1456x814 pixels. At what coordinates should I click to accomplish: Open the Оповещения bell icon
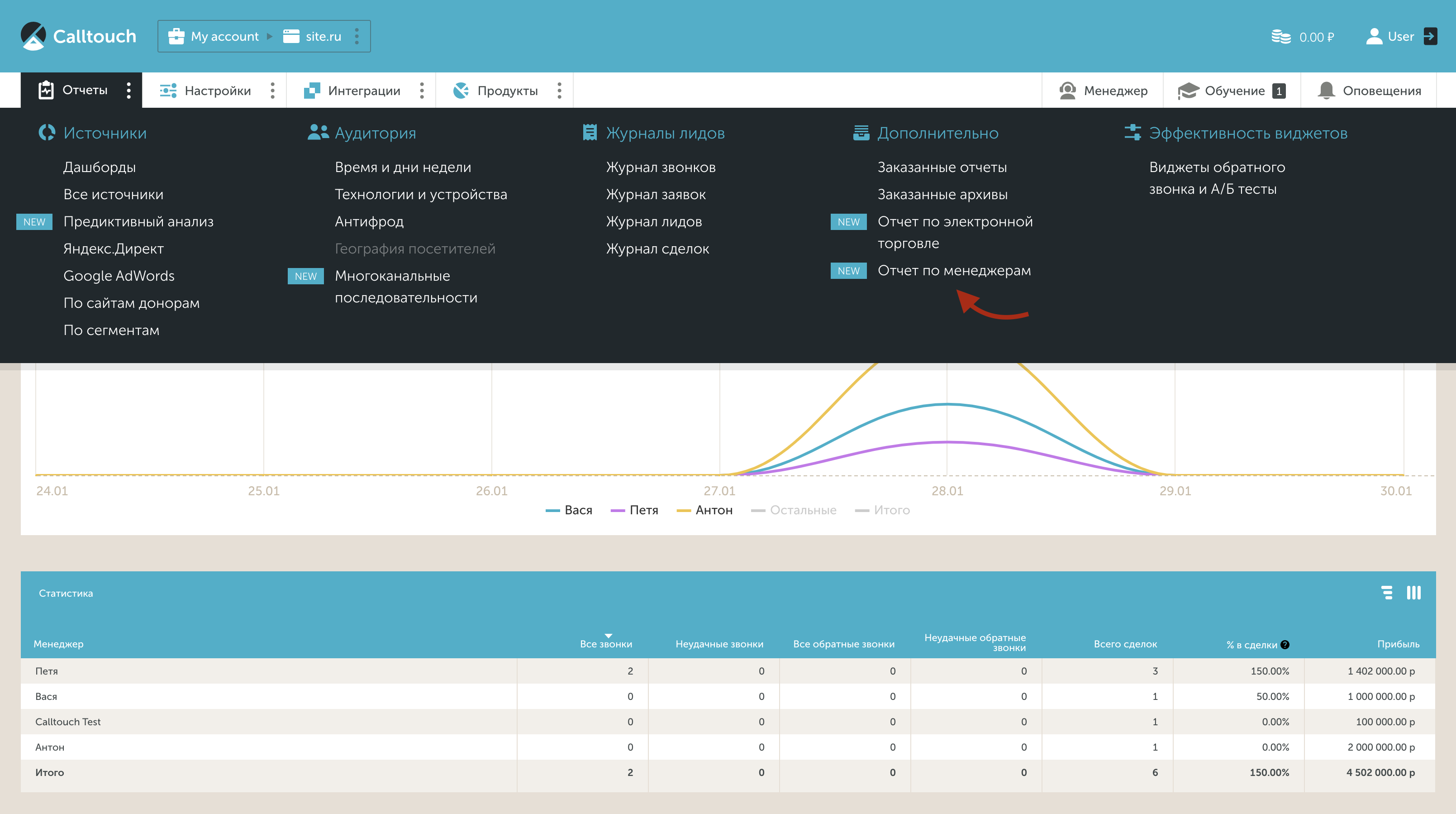point(1326,91)
